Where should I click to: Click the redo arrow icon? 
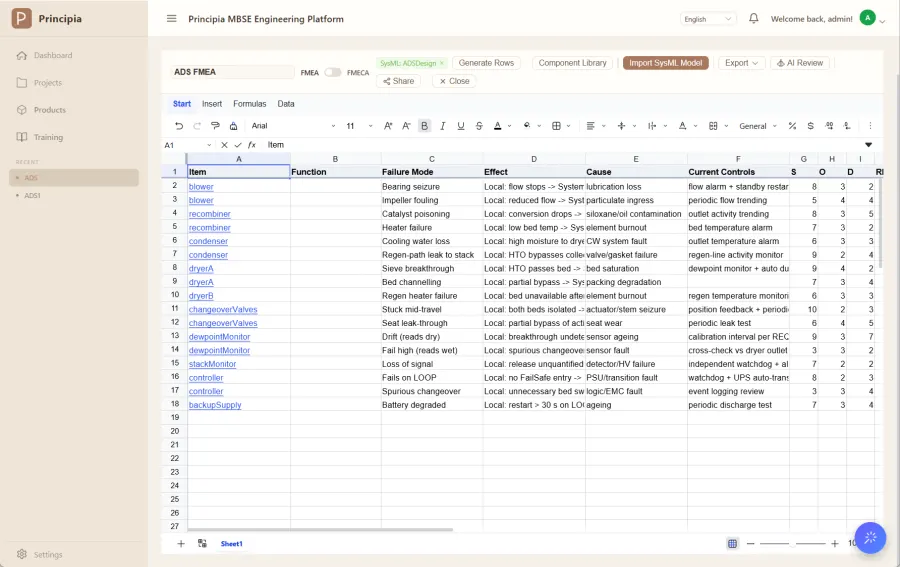pos(197,126)
